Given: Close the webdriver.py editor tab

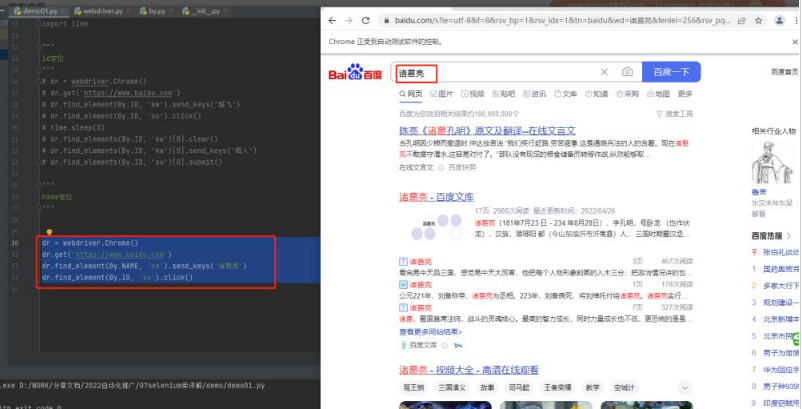Looking at the screenshot, I should 127,11.
